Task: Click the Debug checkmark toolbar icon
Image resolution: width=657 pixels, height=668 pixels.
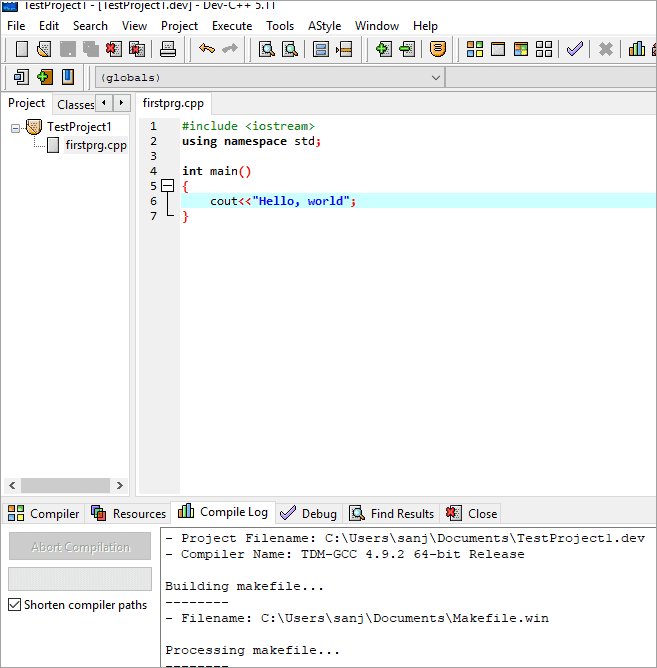Action: click(575, 49)
